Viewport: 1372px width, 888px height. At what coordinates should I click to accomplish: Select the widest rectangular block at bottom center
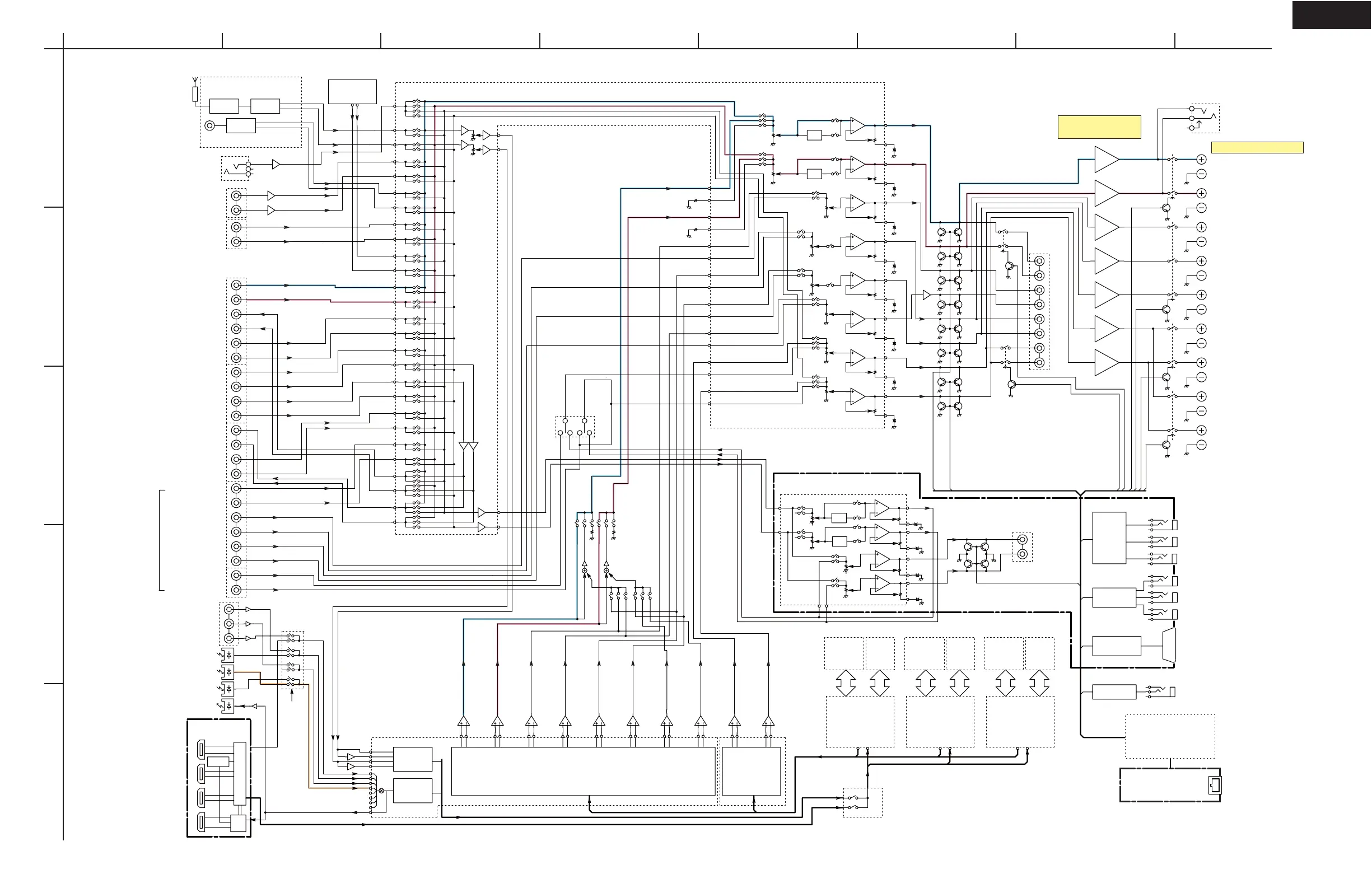coord(583,771)
